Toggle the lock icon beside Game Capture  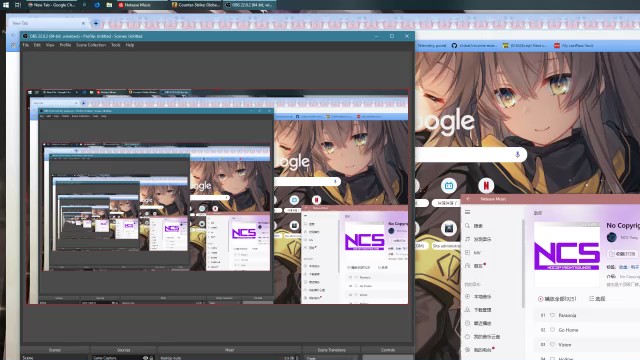(151, 358)
